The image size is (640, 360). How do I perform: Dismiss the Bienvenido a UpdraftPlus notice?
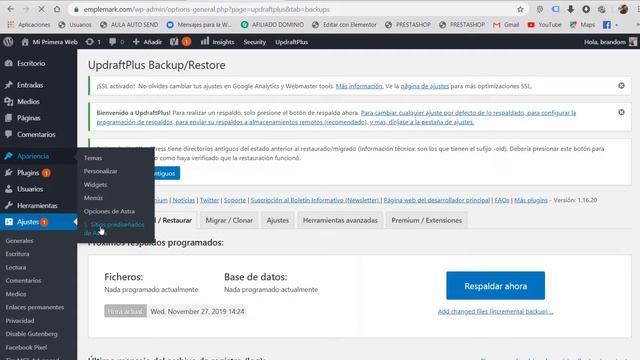coord(621,112)
